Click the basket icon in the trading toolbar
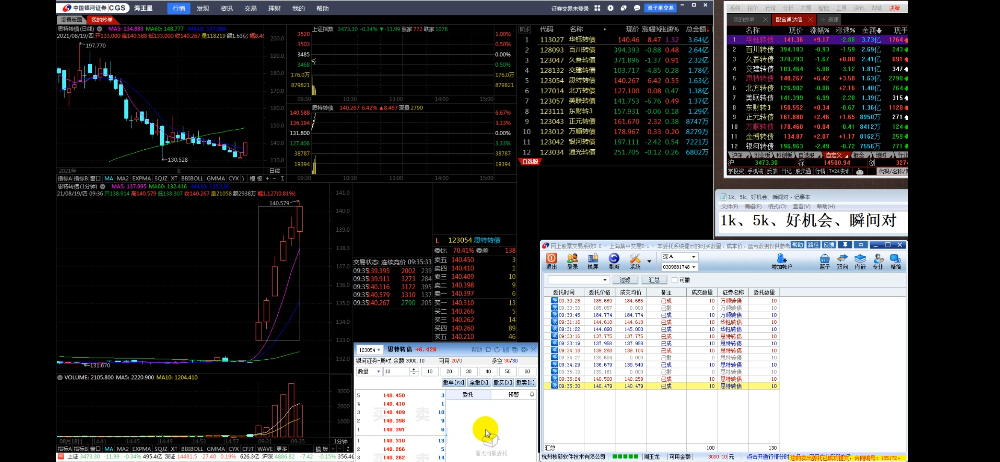This screenshot has height=462, width=1000. [x=825, y=261]
